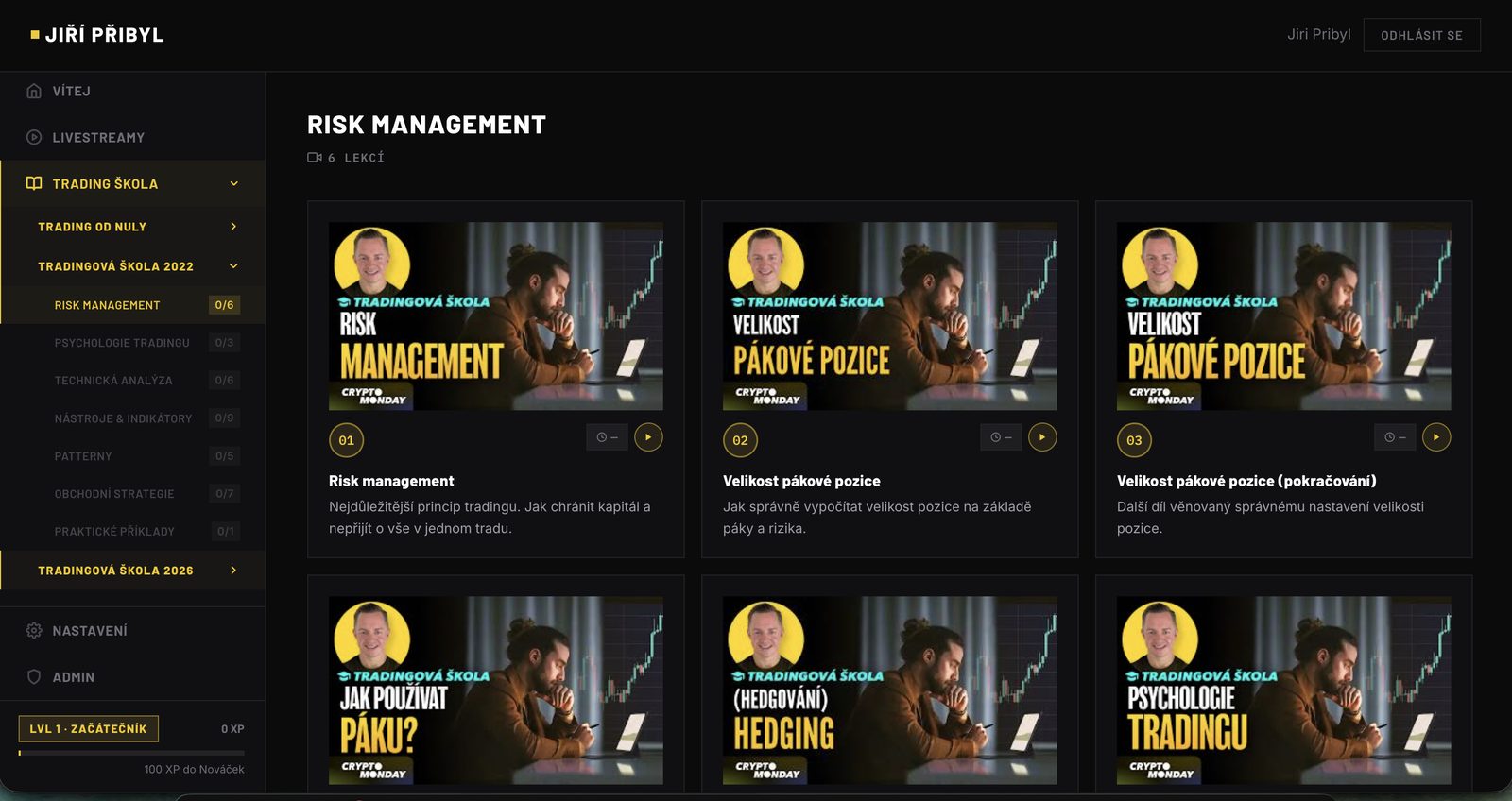The height and width of the screenshot is (801, 1512).
Task: Expand the Tradingová škola 2026 arrow
Action: click(x=233, y=571)
